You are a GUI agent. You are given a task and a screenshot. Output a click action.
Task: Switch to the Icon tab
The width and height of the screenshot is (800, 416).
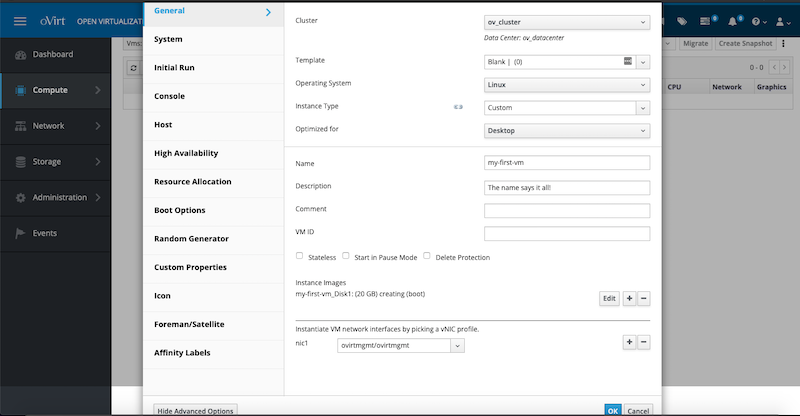pyautogui.click(x=213, y=297)
